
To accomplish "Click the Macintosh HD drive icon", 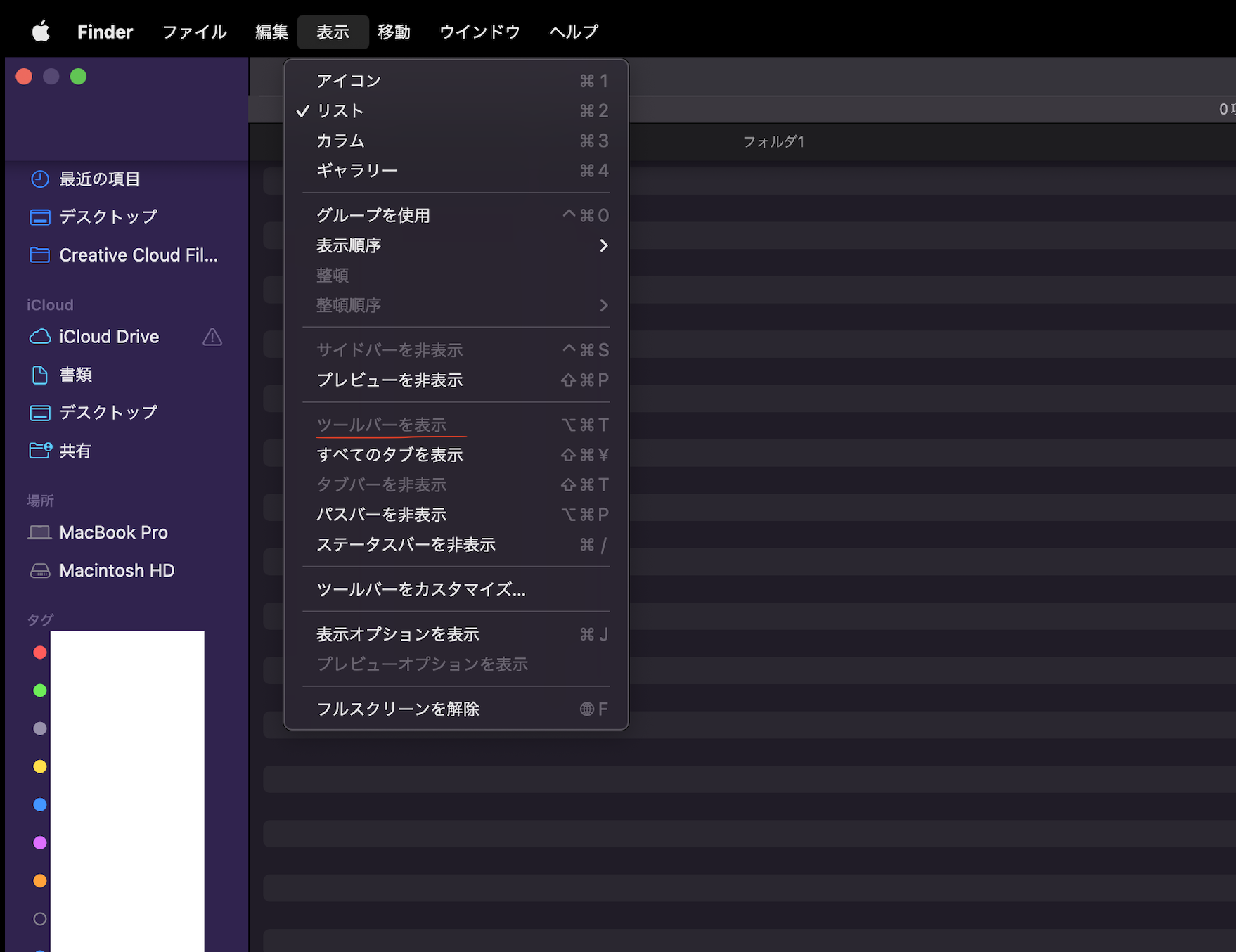I will tap(40, 571).
